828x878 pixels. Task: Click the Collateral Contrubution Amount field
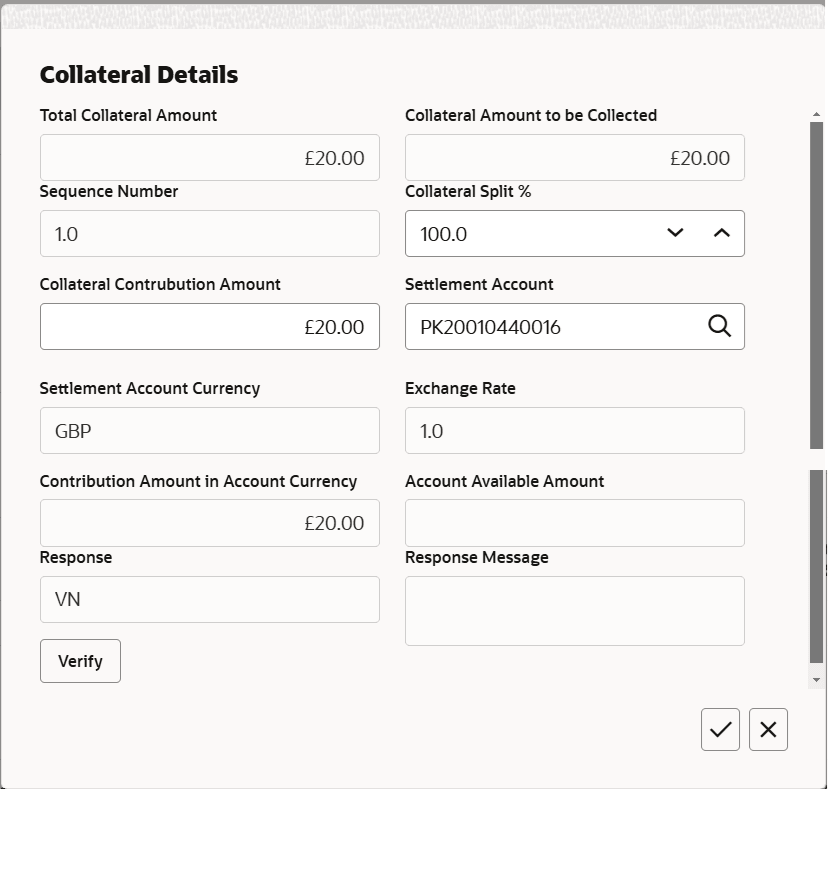209,327
